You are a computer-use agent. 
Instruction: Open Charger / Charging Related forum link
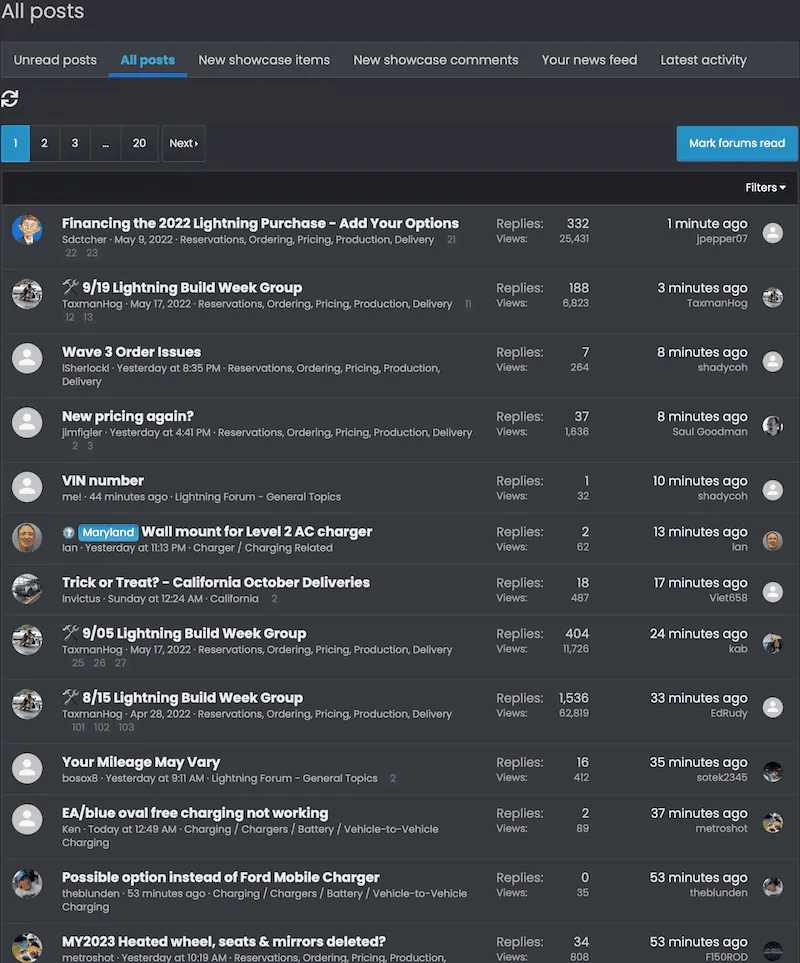(263, 548)
